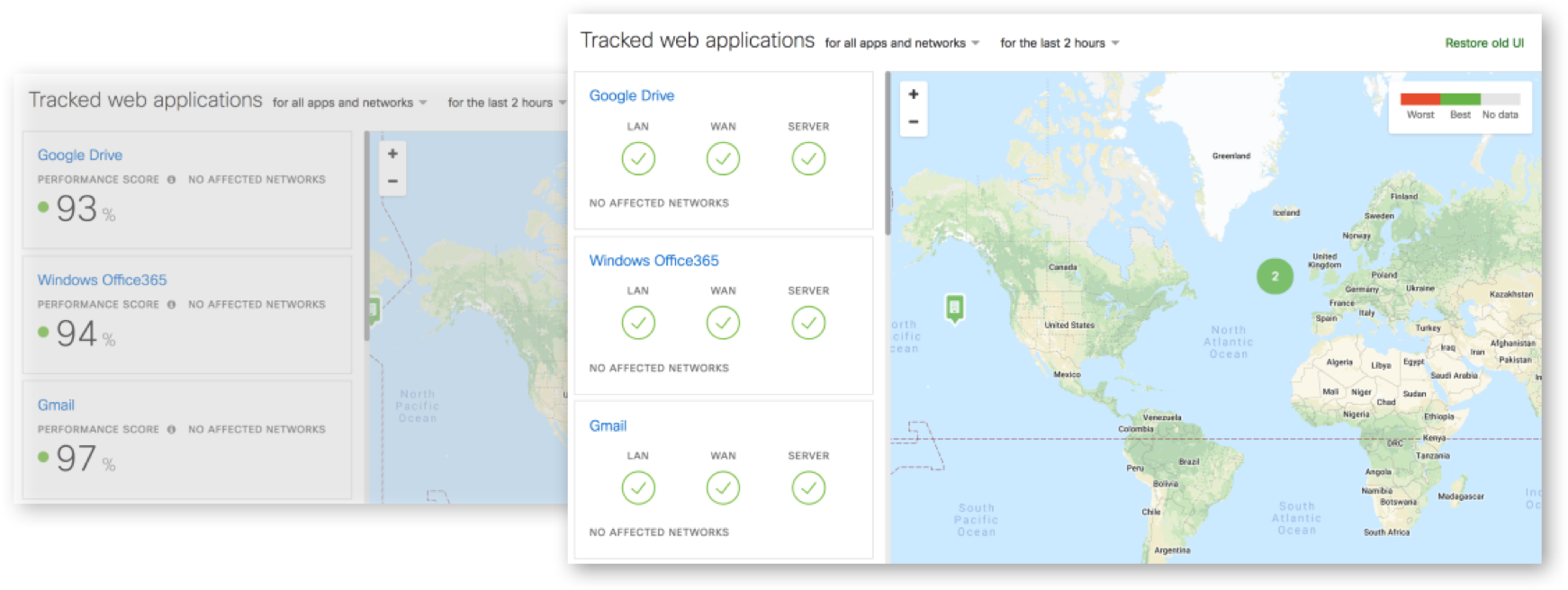Open 'for the last 2 hours' dropdown in old UI window
The image size is (1568, 590).
(x=507, y=103)
